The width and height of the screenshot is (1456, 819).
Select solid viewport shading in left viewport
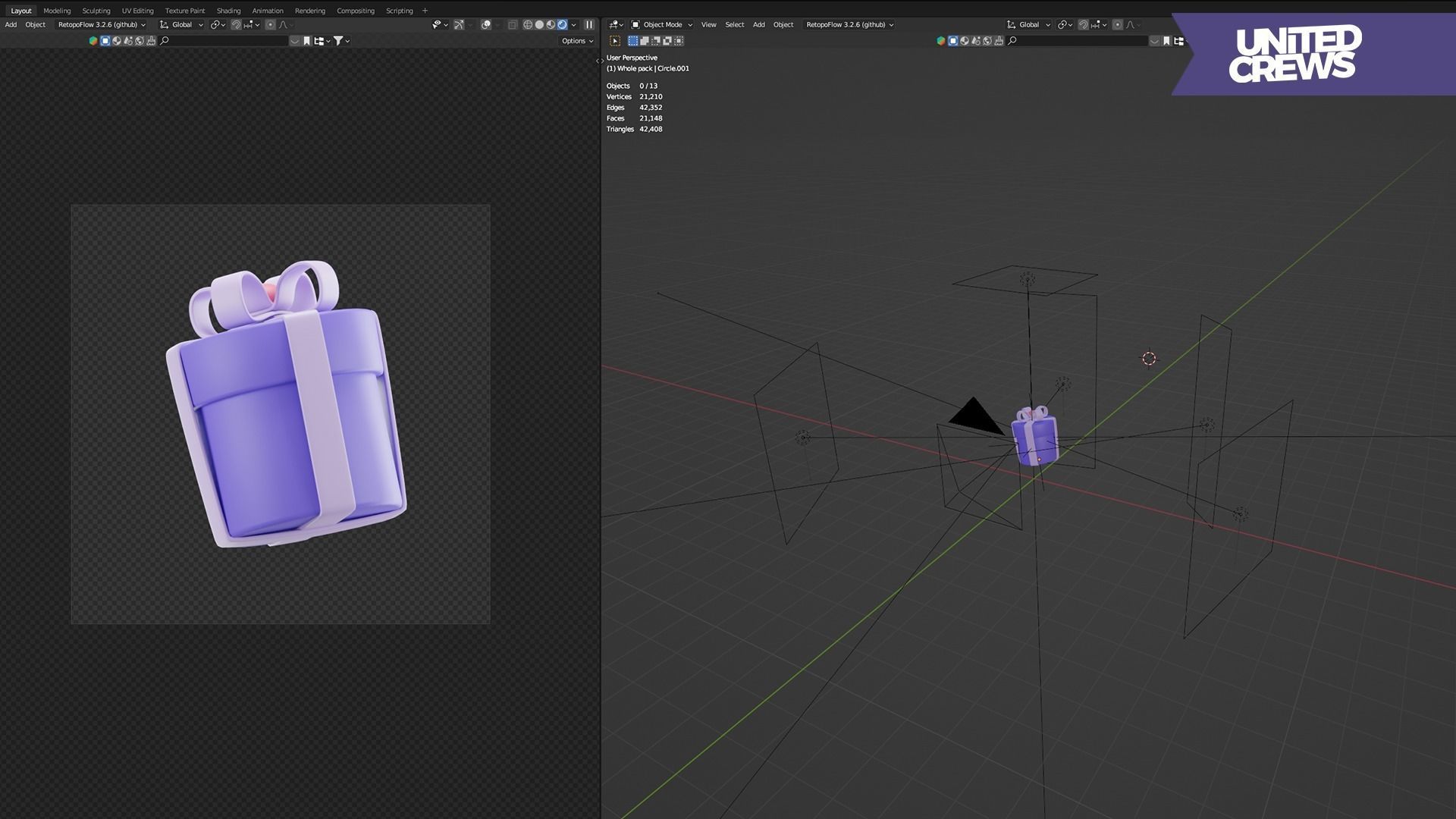tap(539, 24)
